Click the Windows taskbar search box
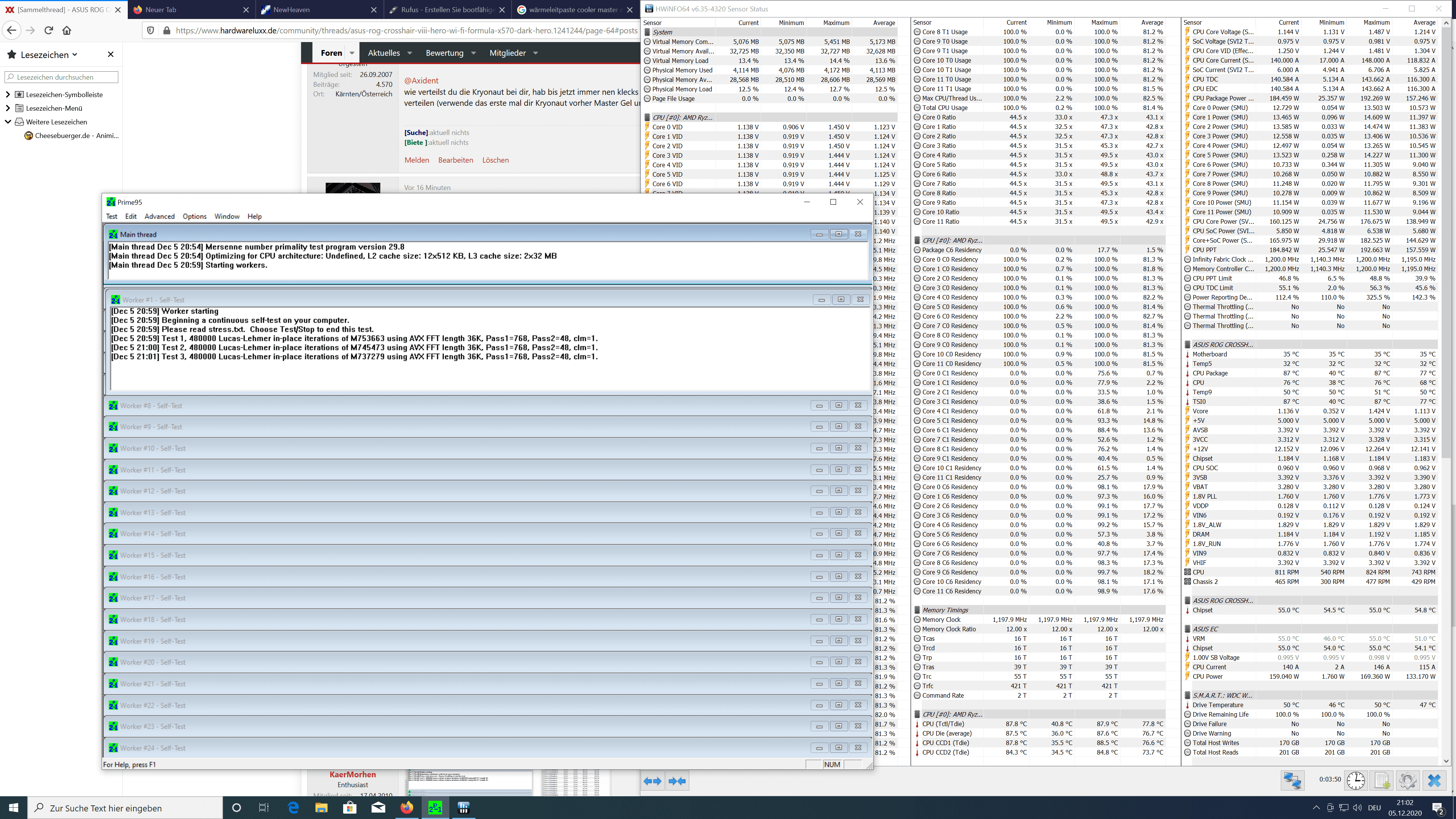Screen dimensions: 1456x819 tap(125, 808)
